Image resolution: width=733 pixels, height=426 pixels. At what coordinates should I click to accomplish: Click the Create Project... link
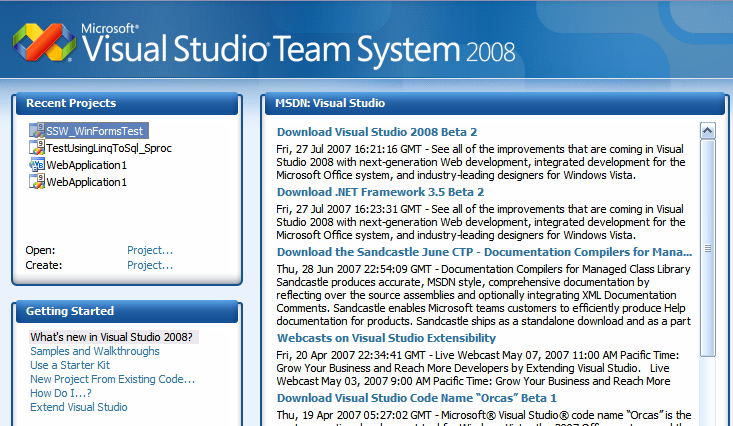[150, 265]
